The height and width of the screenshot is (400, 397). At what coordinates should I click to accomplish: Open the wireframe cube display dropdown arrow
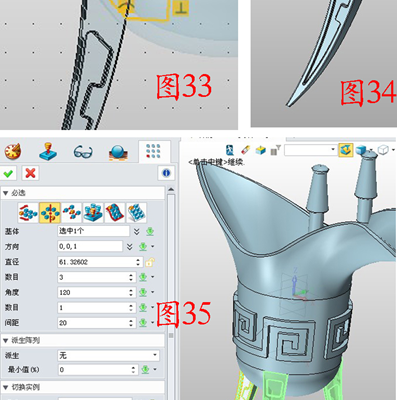393,150
